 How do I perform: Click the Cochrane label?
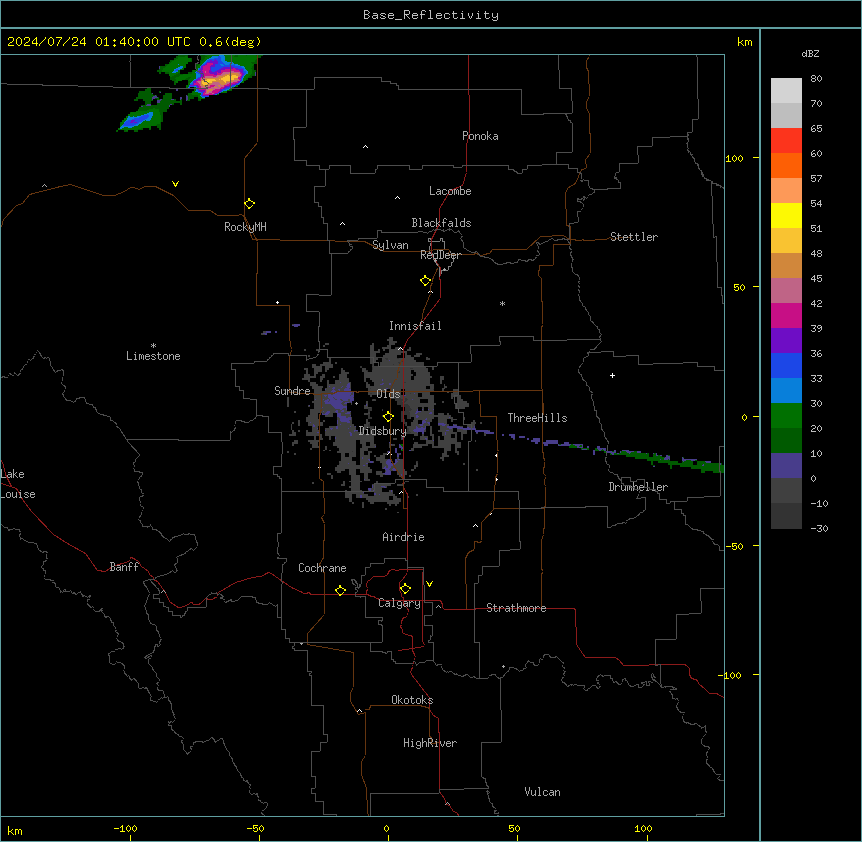tap(322, 568)
